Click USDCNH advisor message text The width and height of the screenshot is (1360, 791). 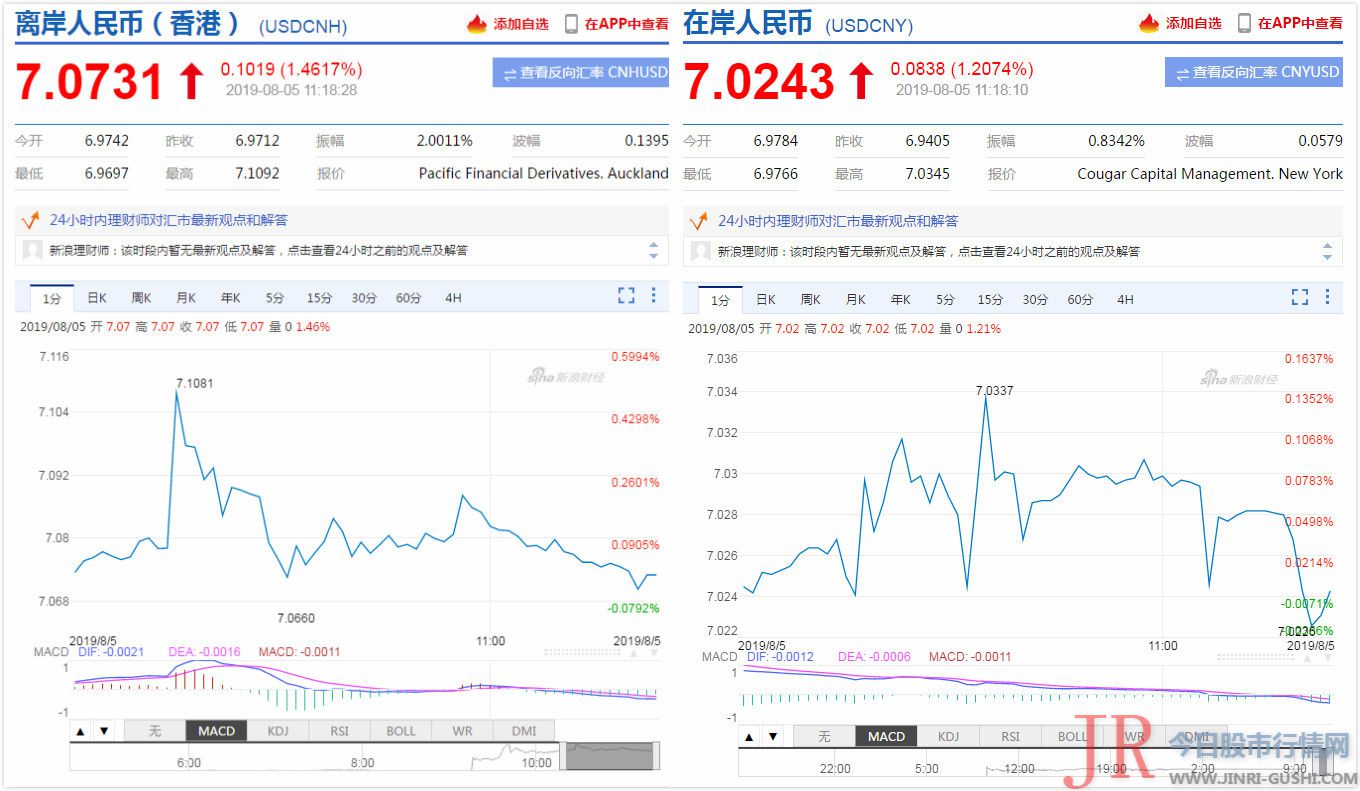point(258,250)
